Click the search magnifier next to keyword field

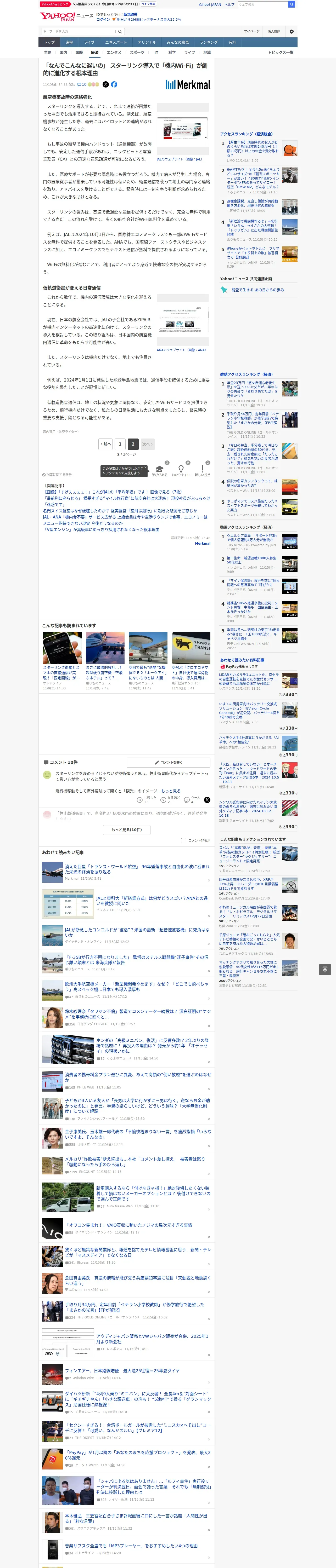(120, 32)
